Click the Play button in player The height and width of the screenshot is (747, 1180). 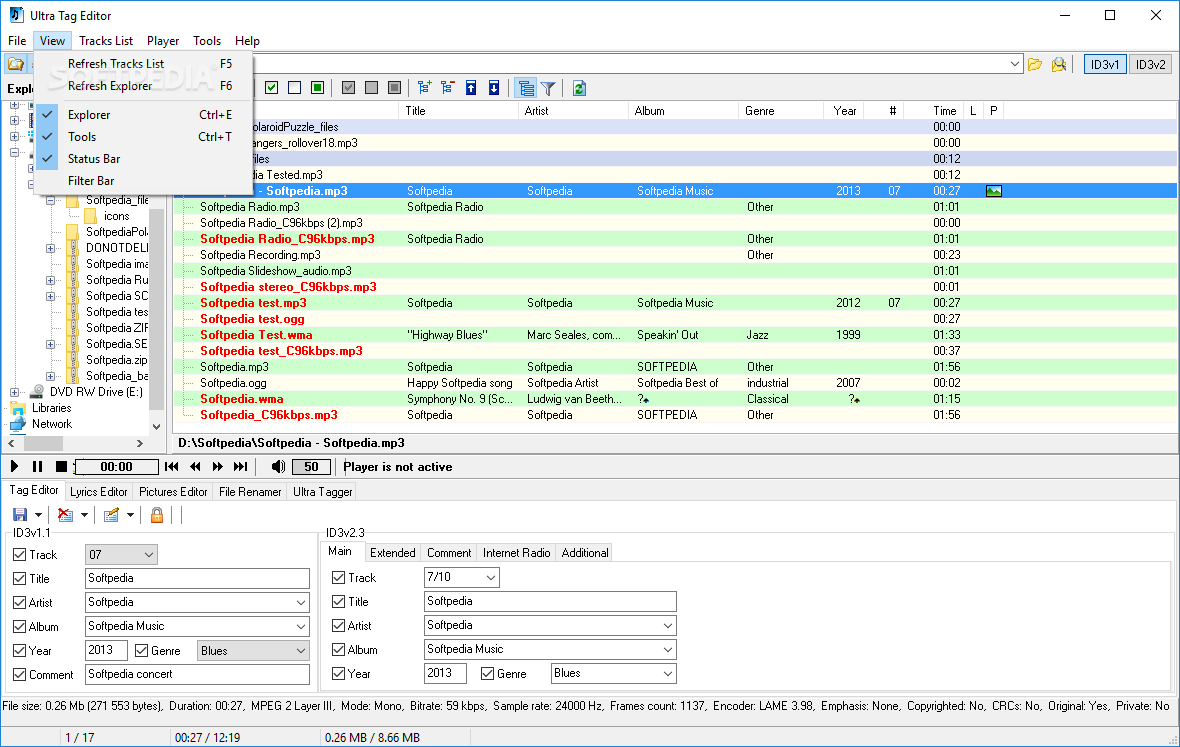coord(14,466)
